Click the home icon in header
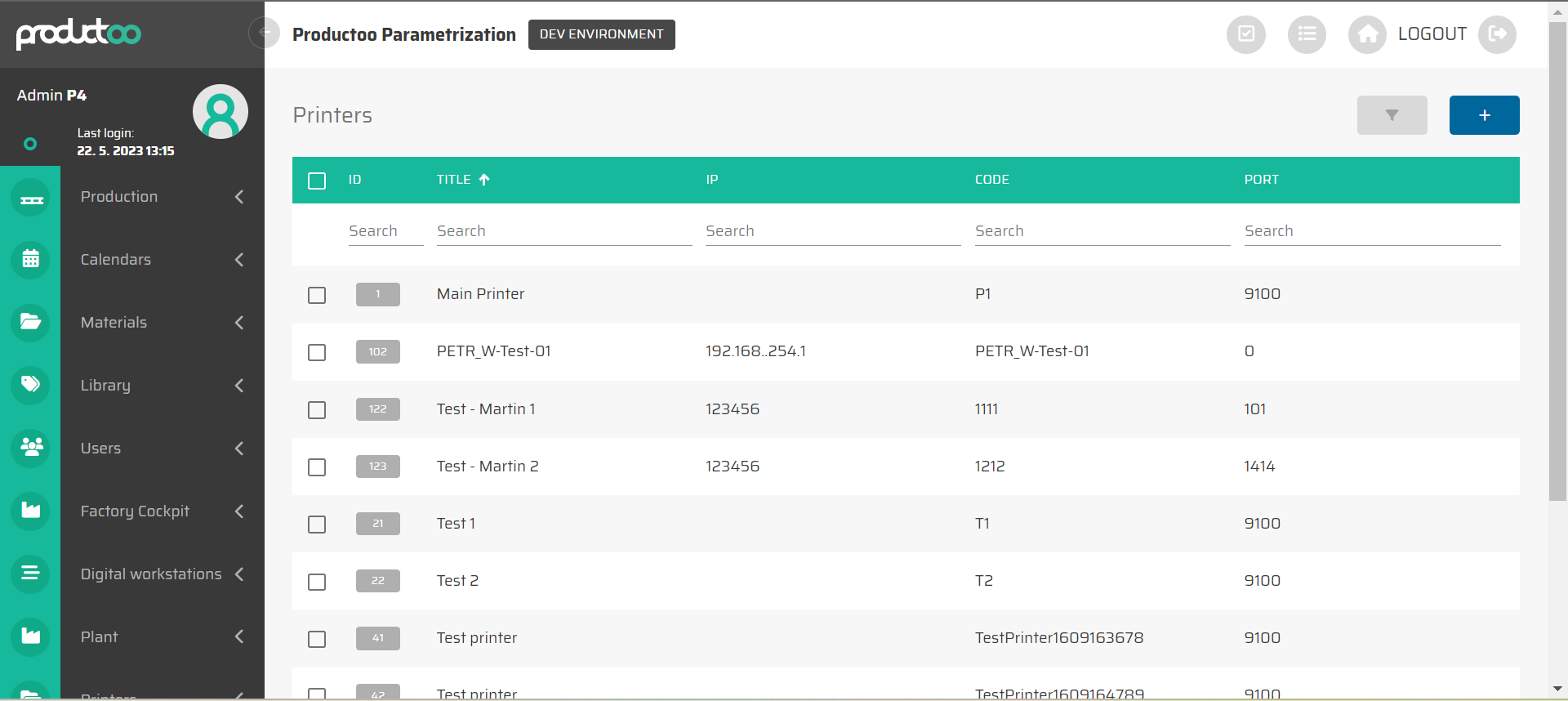Screen dimensions: 1568x701 [1367, 34]
